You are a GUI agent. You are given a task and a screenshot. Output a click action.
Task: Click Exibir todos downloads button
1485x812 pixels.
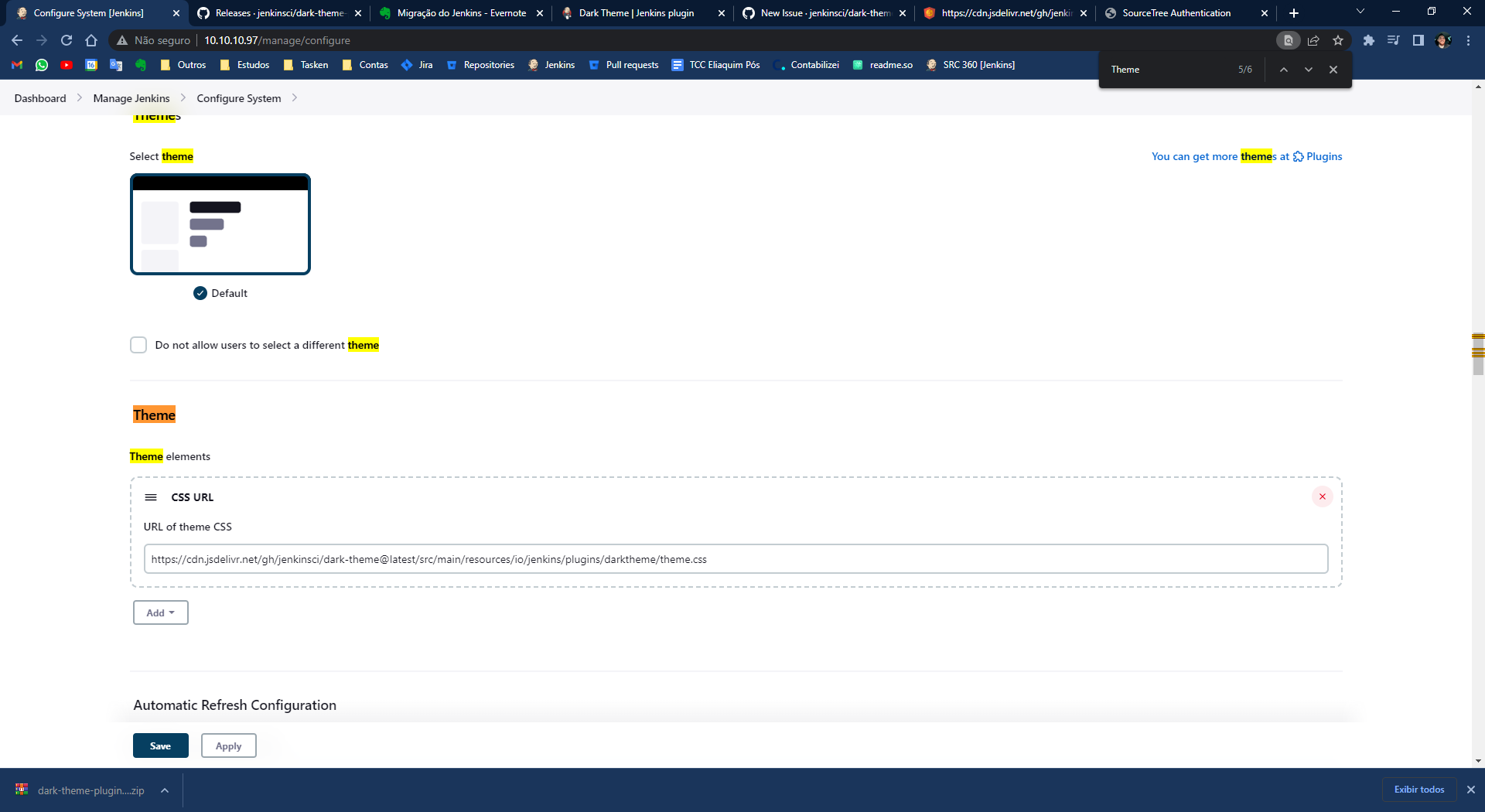point(1419,790)
